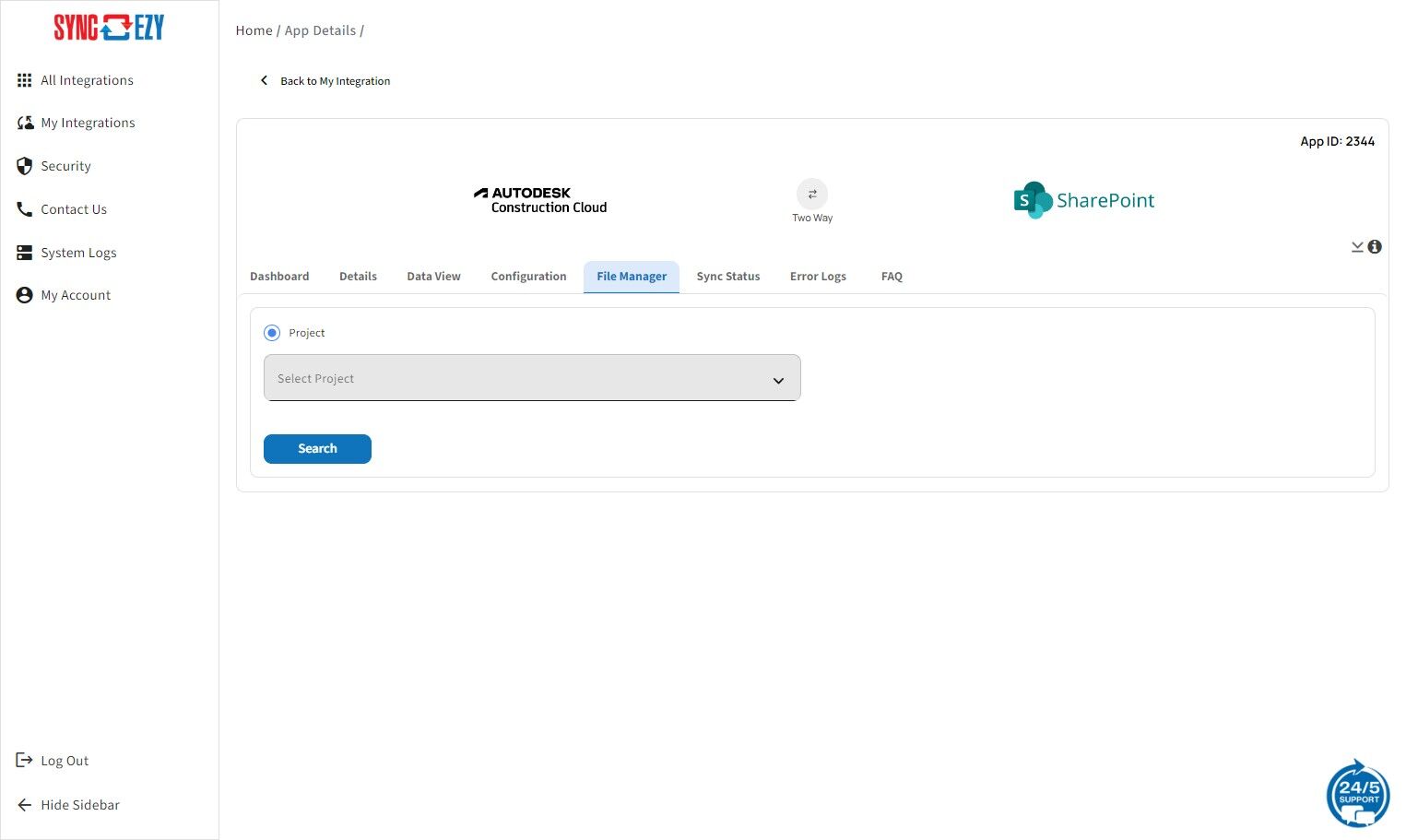This screenshot has height=840, width=1406.
Task: Click the SyncEzy logo
Action: click(109, 28)
